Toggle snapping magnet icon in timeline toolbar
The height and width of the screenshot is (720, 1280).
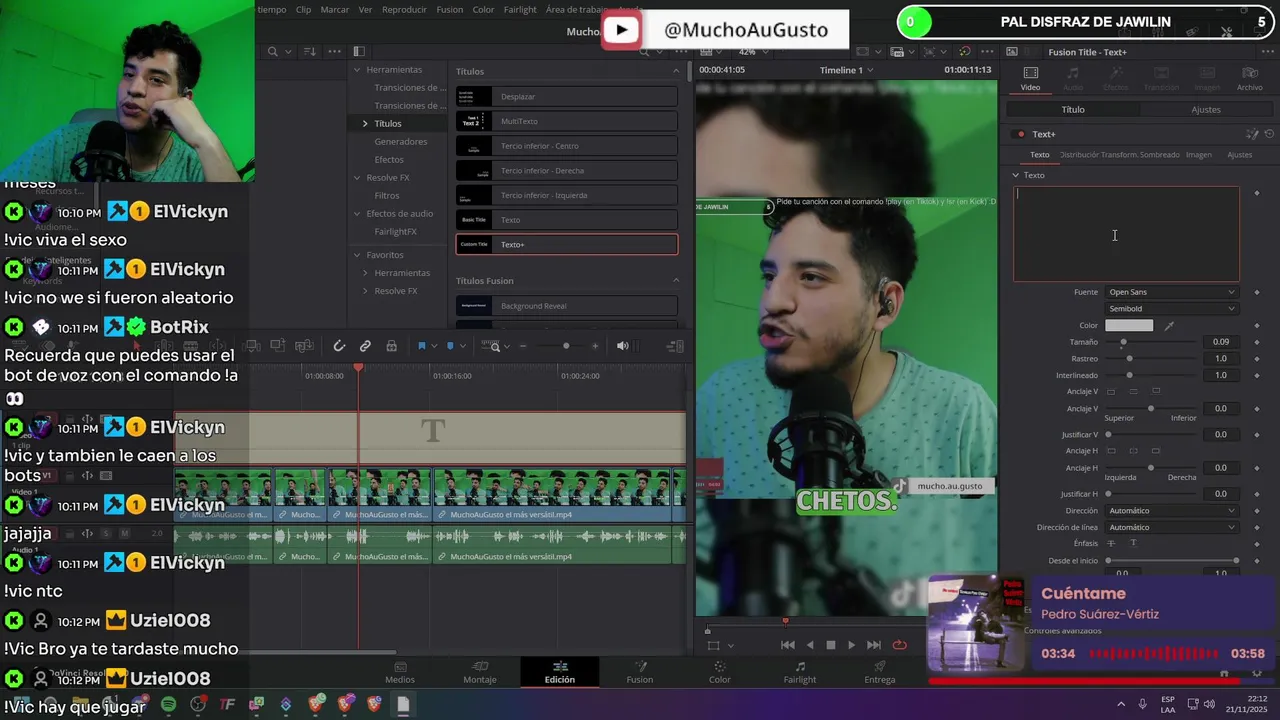tap(339, 346)
